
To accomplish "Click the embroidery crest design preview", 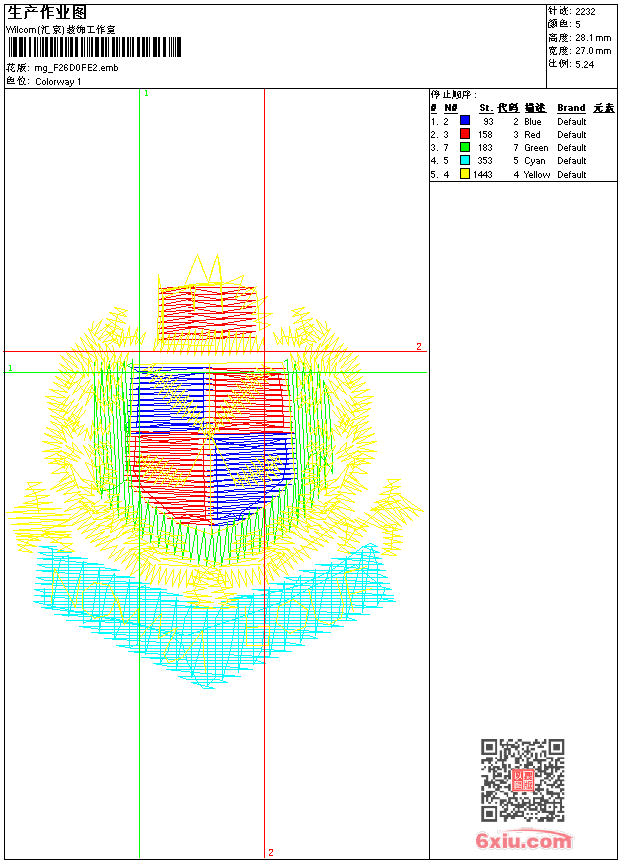I will point(215,472).
